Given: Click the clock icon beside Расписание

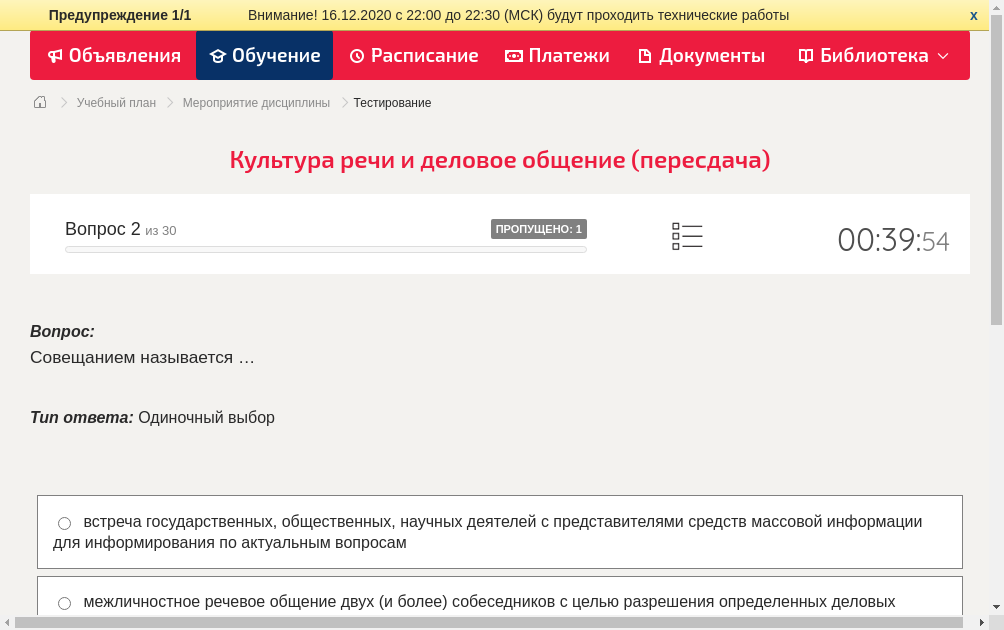Looking at the screenshot, I should pyautogui.click(x=355, y=56).
